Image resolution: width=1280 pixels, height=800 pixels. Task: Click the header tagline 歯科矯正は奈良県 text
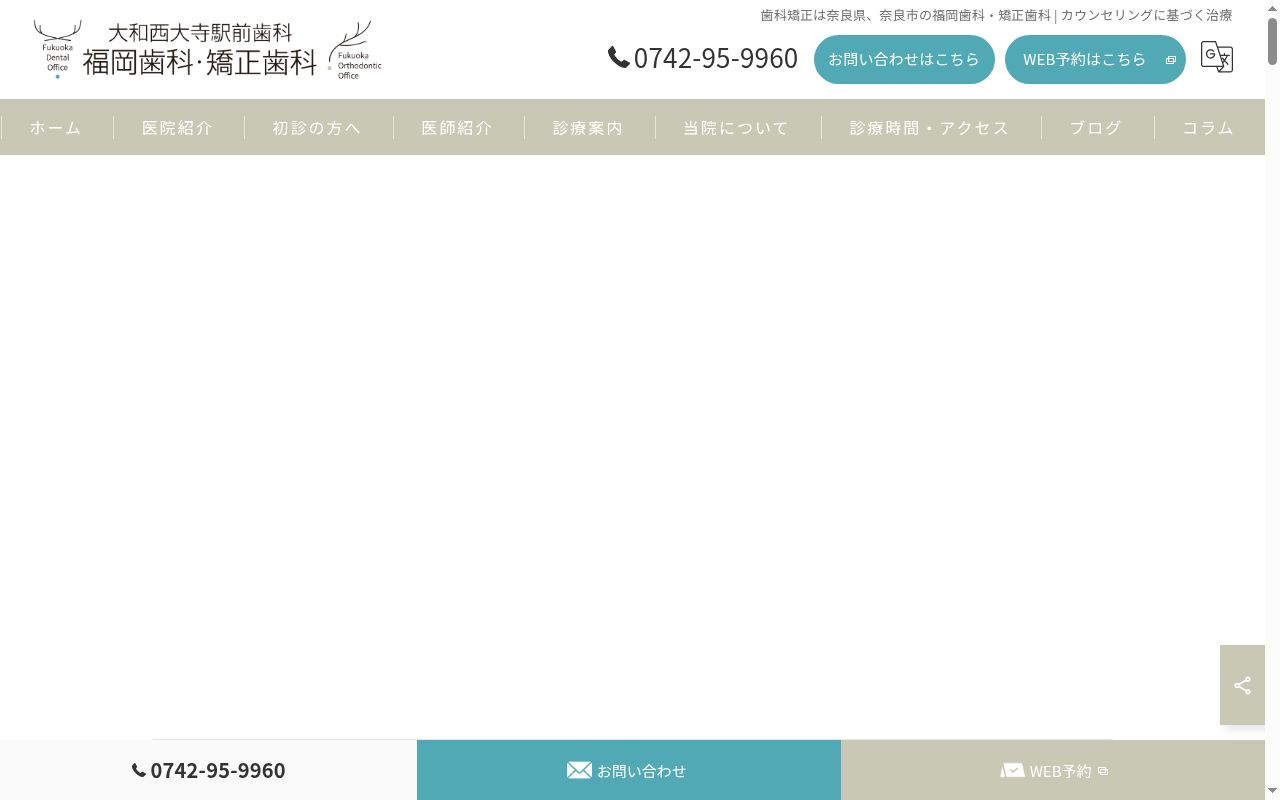pos(996,15)
